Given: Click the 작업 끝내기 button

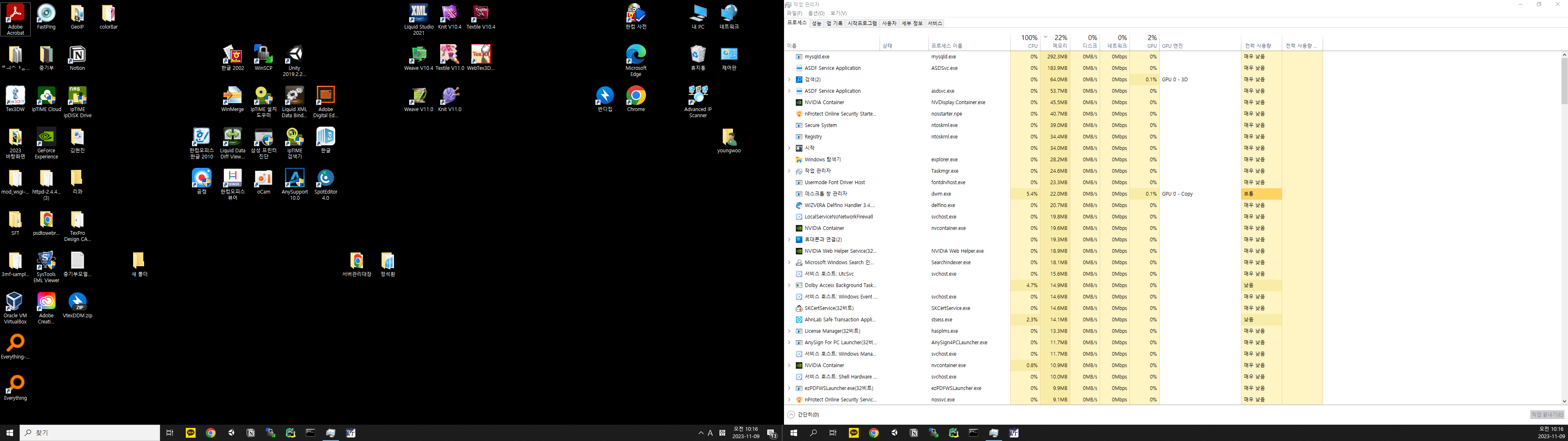Looking at the screenshot, I should coord(1547,415).
